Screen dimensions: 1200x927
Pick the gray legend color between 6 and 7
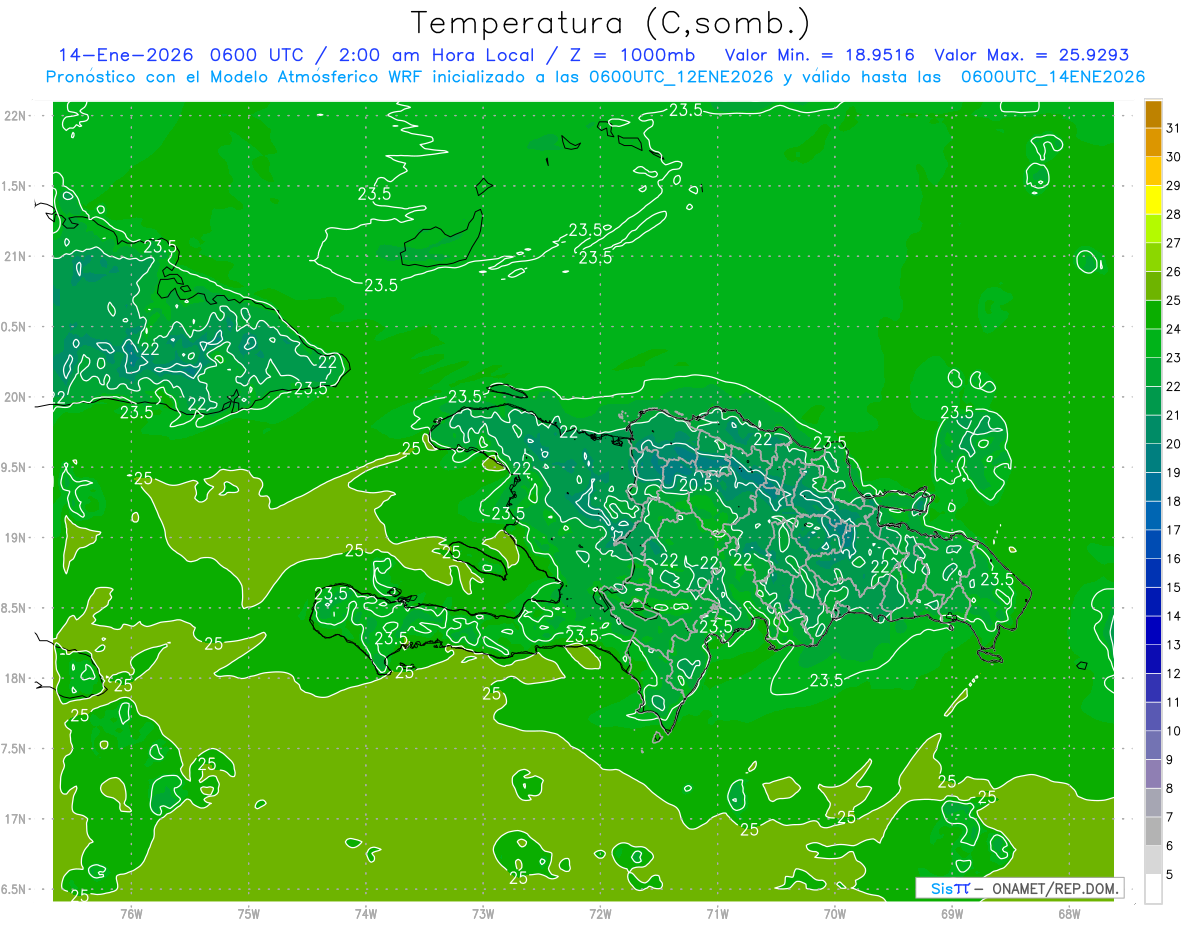(x=1153, y=832)
